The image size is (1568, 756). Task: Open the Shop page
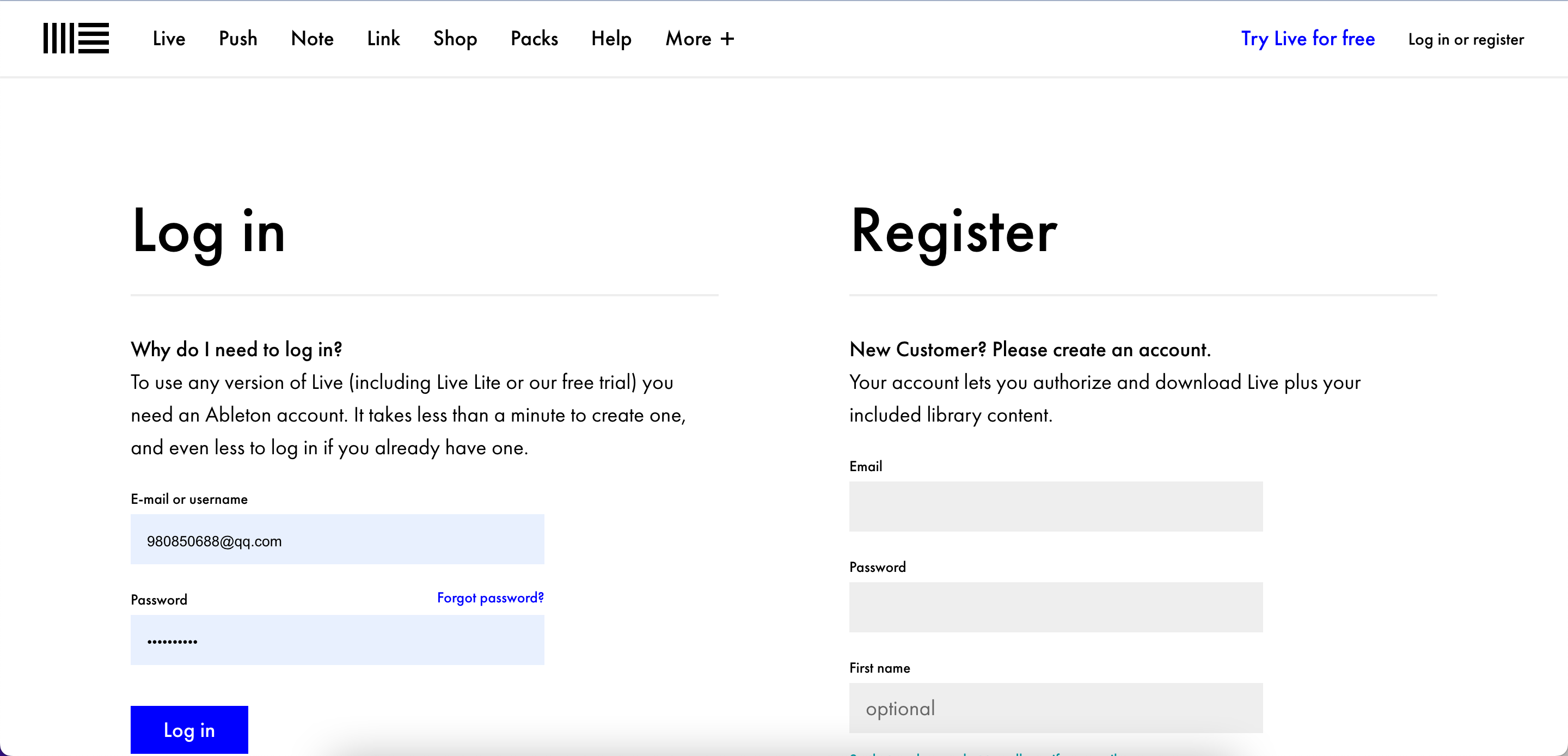pos(455,39)
